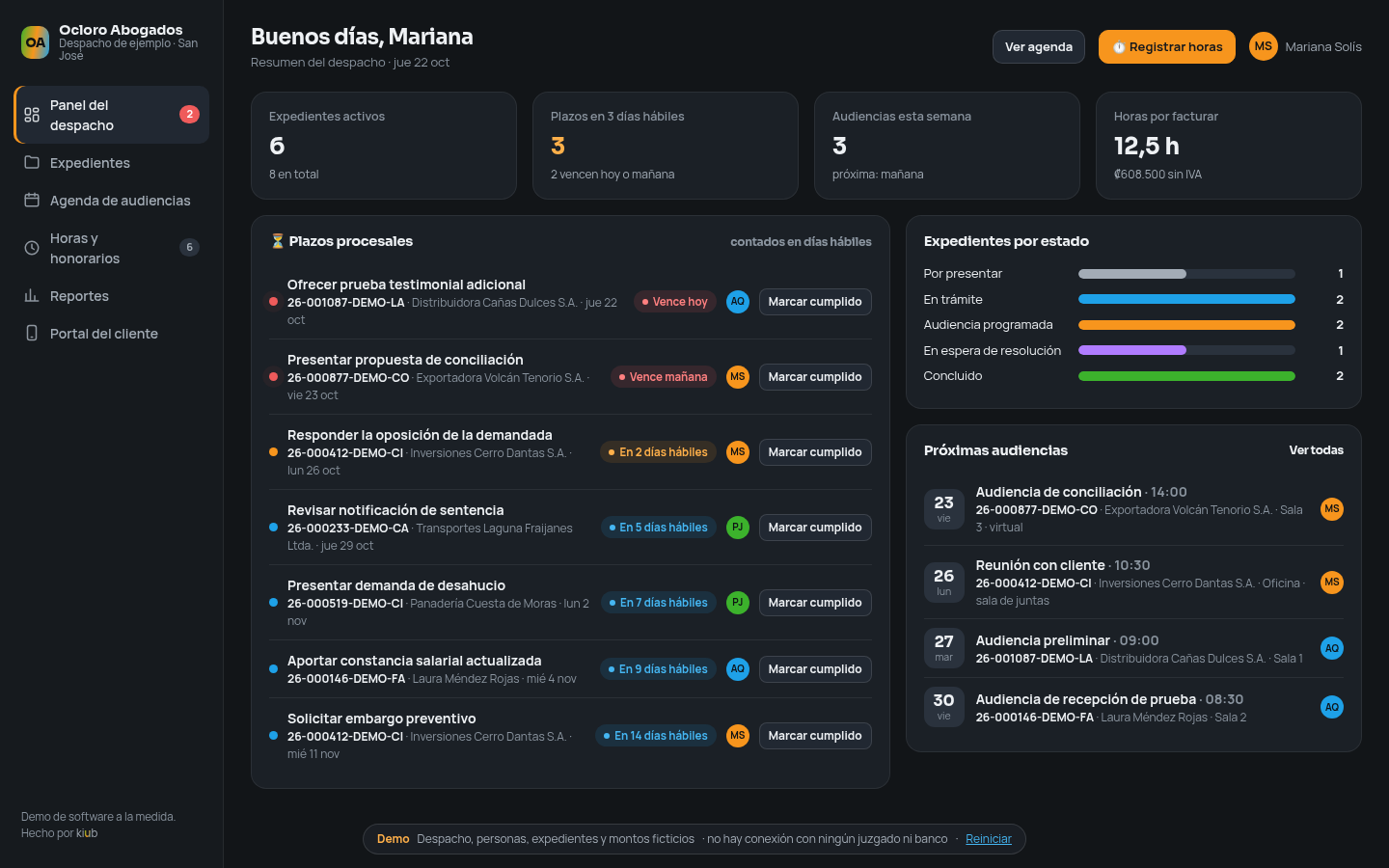Open the Horas por facturar summary card
Image resolution: width=1389 pixels, height=868 pixels.
coord(1229,146)
